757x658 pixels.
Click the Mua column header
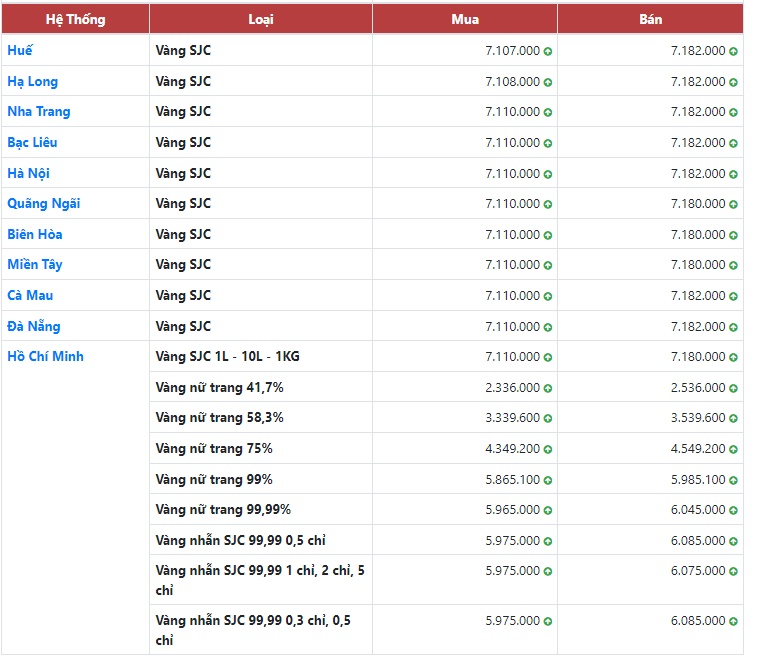tap(465, 19)
